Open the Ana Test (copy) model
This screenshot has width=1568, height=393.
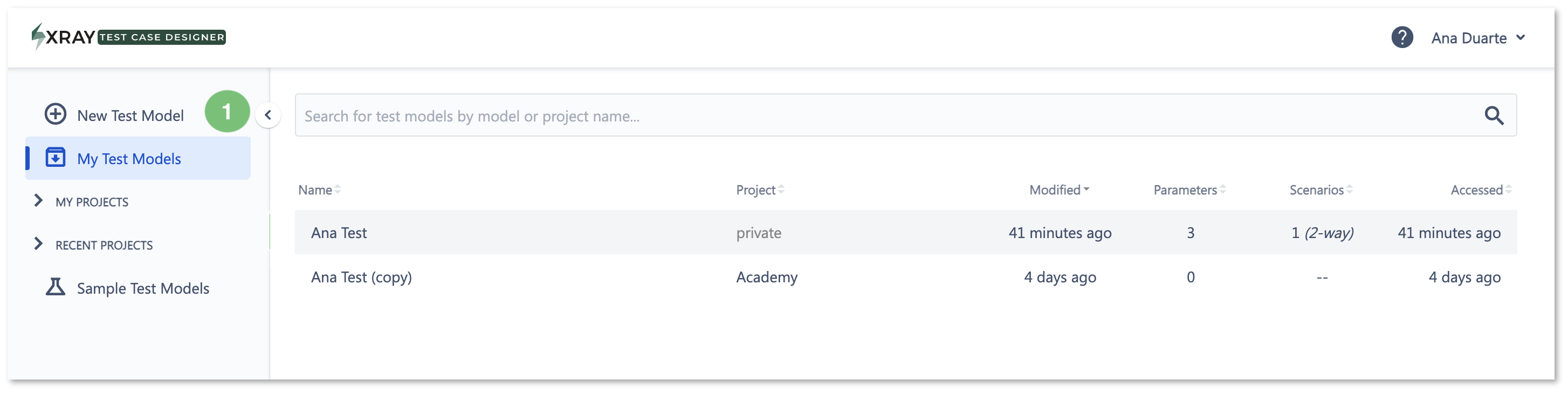pyautogui.click(x=361, y=277)
